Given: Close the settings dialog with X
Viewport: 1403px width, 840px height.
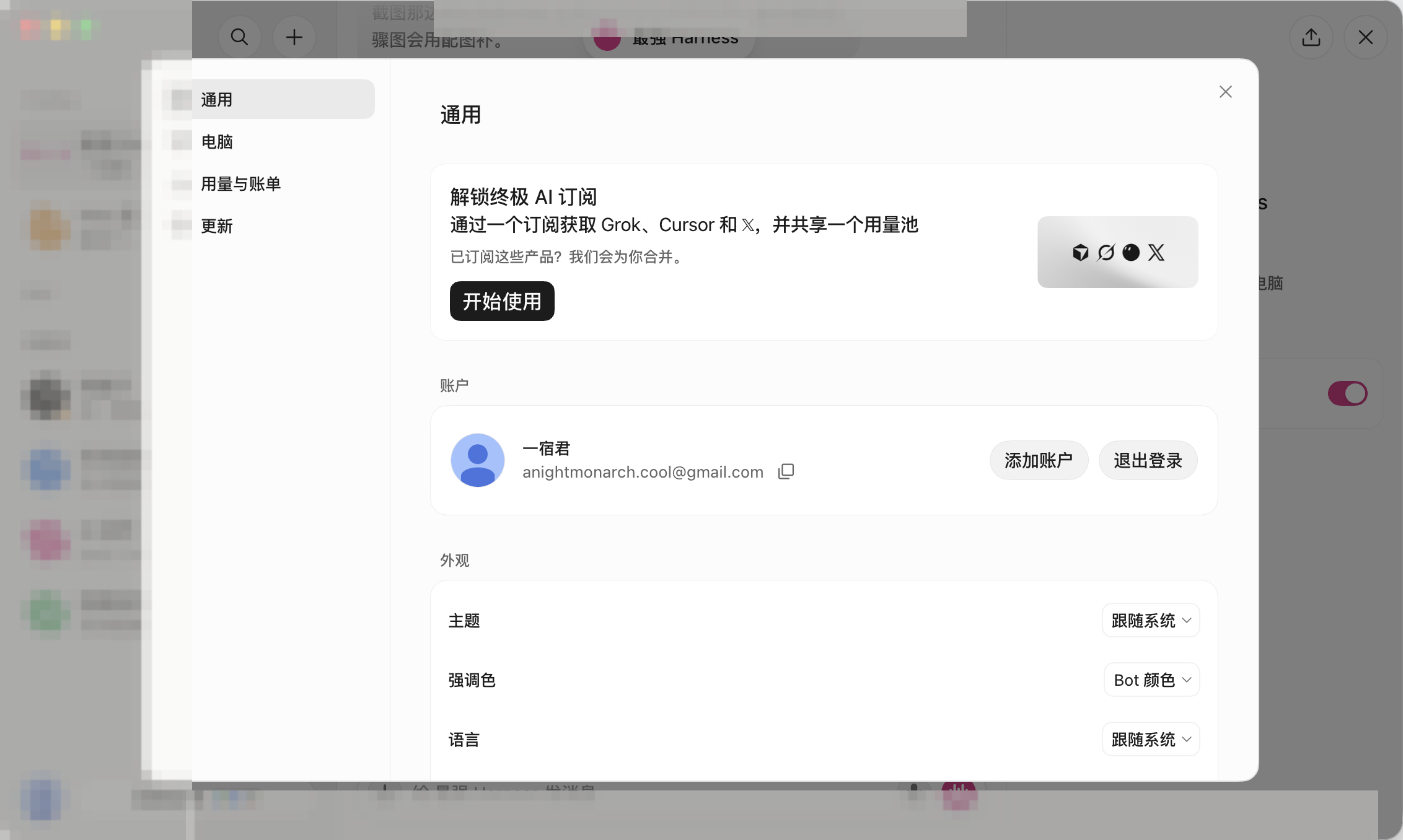Looking at the screenshot, I should click(x=1225, y=92).
